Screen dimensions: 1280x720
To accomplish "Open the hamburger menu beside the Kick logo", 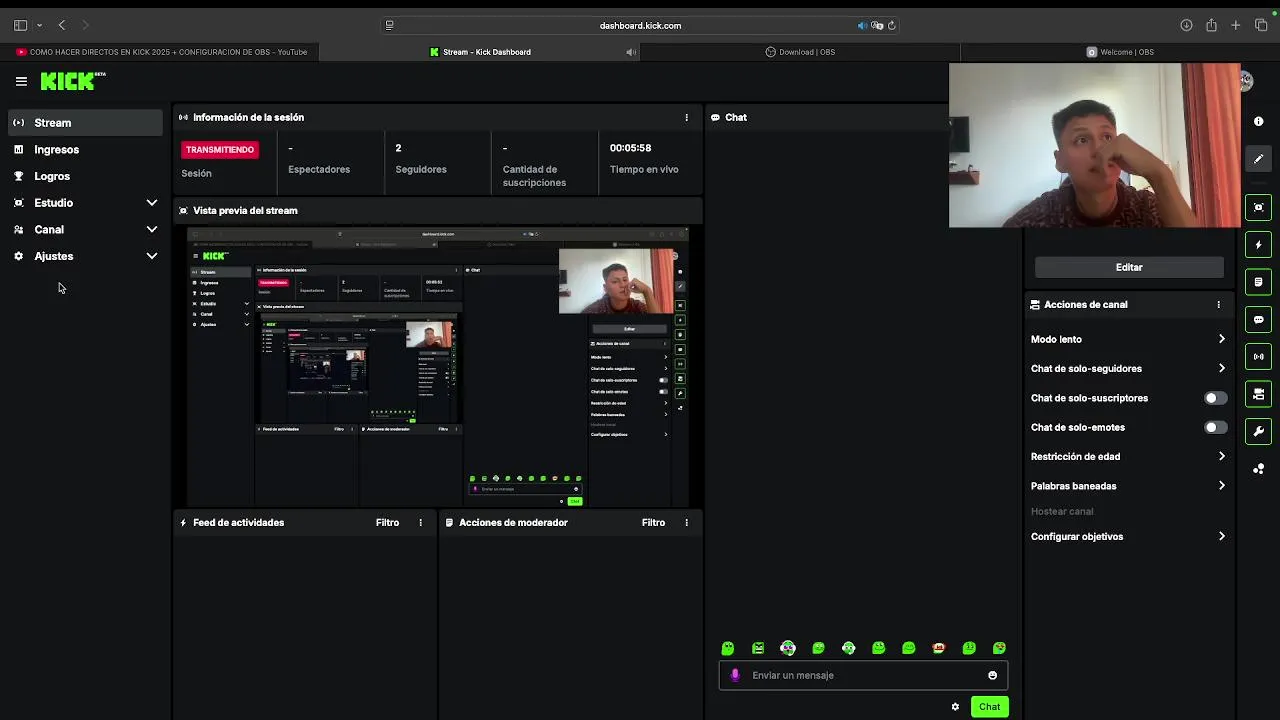I will point(21,81).
